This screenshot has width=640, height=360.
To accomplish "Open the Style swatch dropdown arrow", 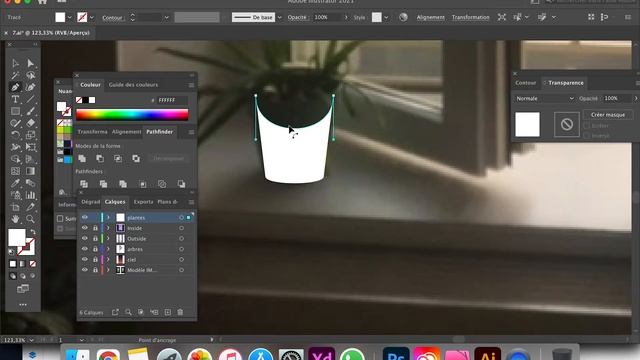I will point(386,18).
